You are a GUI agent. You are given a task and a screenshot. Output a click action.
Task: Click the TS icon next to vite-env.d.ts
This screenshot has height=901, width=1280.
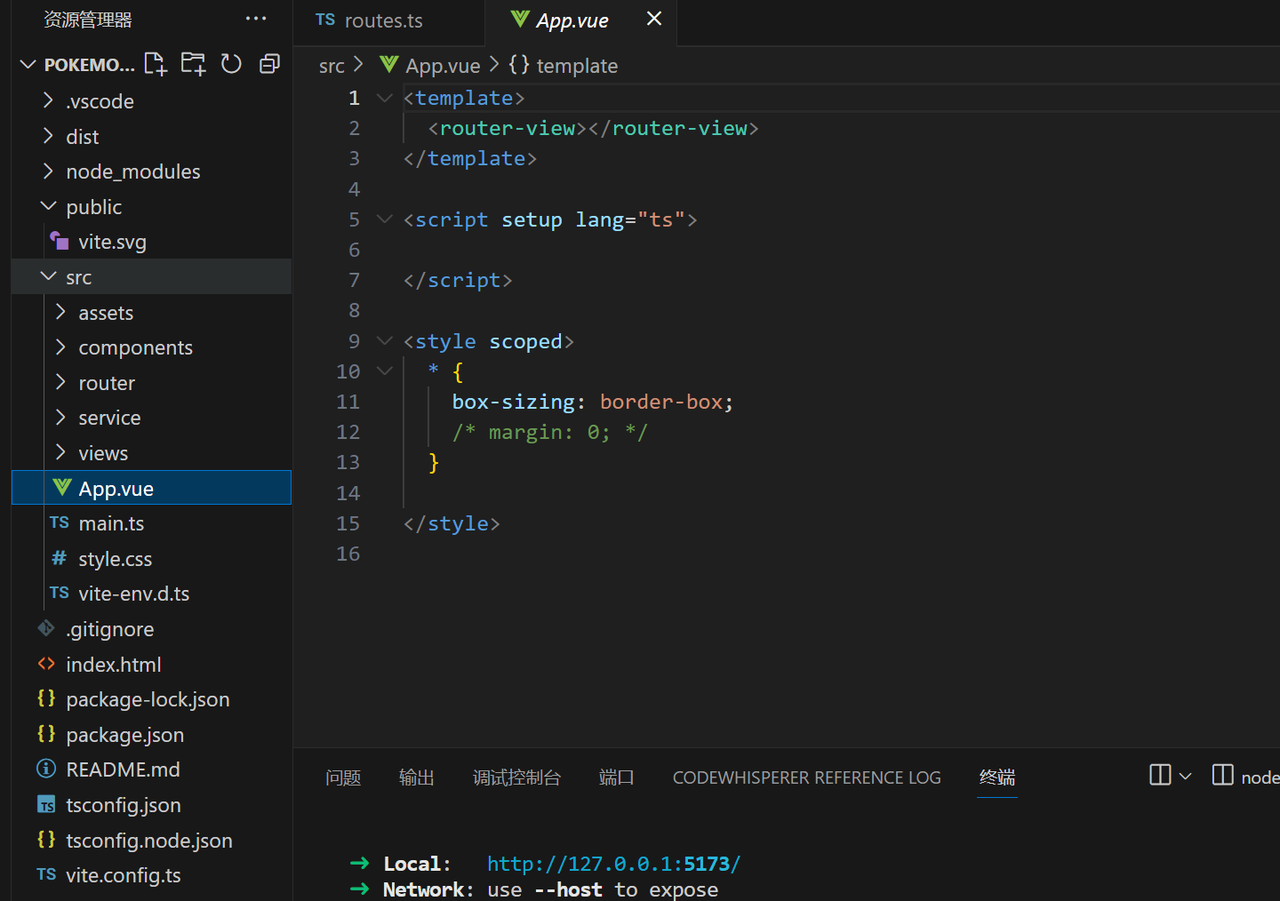59,593
